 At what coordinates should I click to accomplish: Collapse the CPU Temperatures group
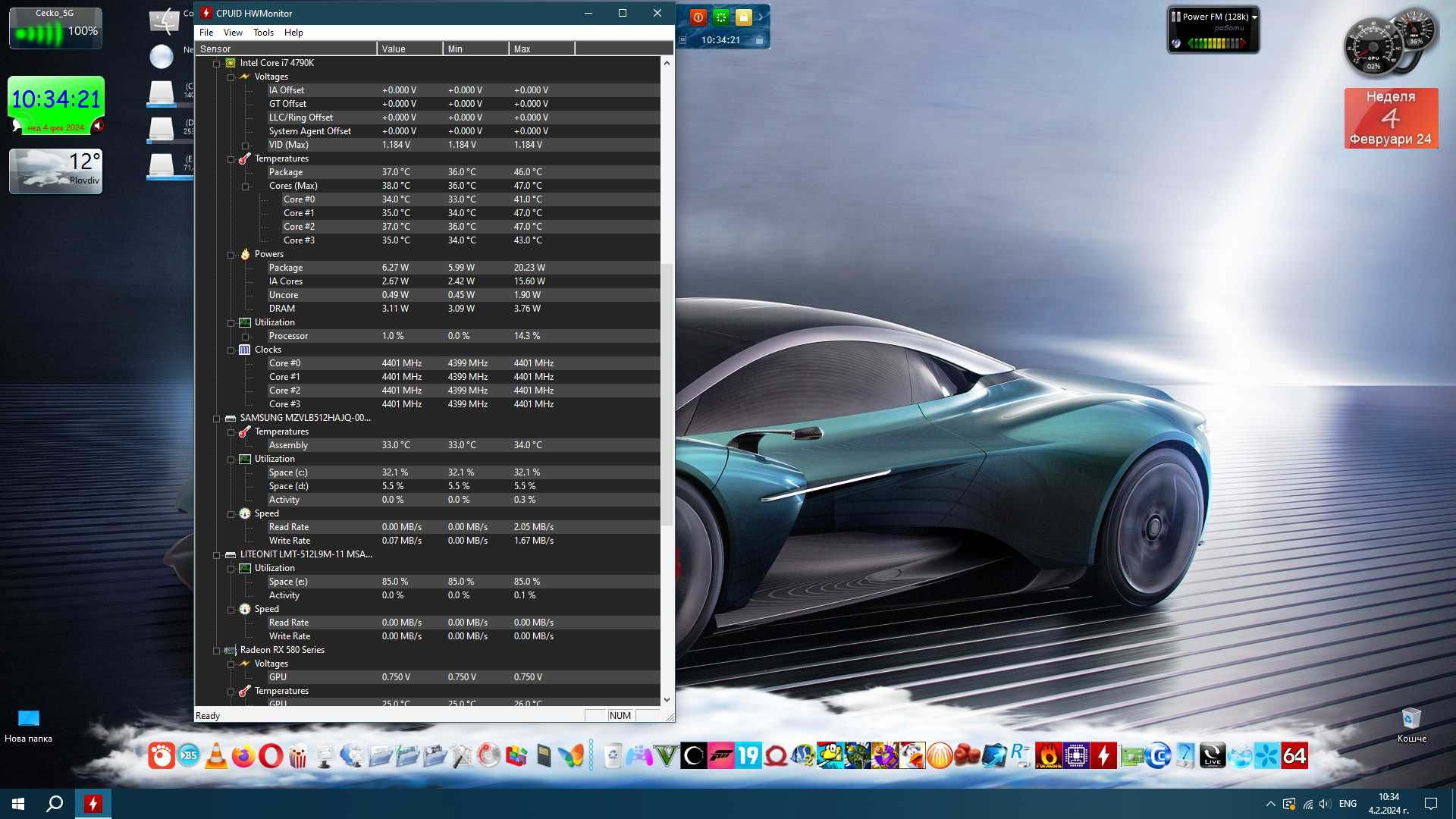(x=231, y=159)
